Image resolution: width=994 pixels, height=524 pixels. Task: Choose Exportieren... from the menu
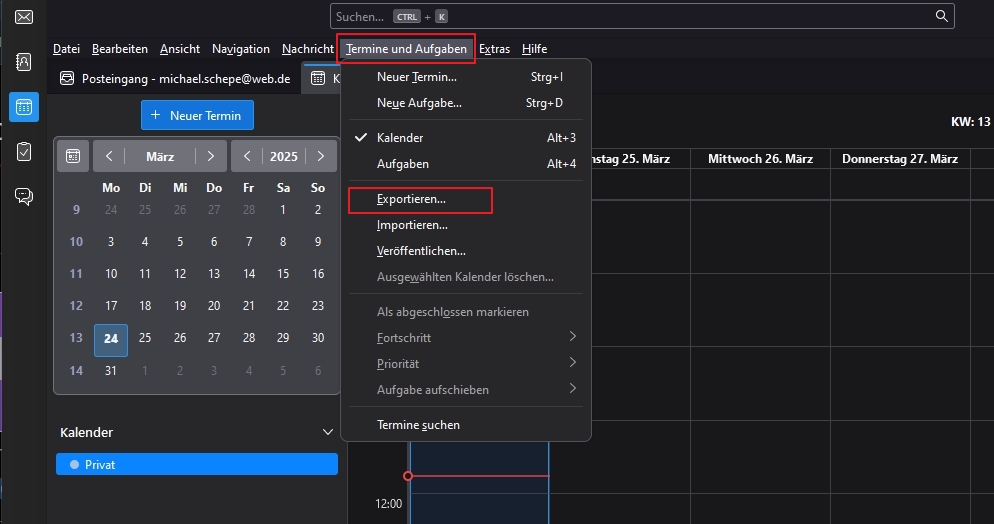411,199
